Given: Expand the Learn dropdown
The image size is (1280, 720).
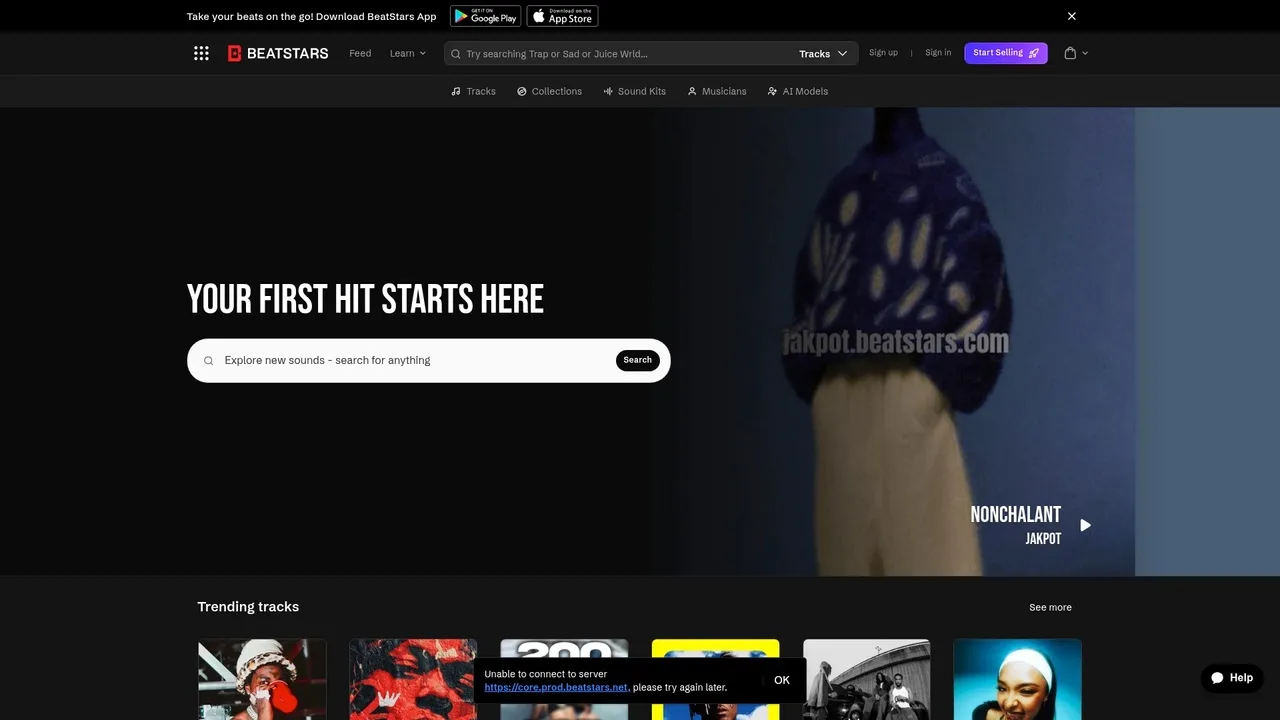Looking at the screenshot, I should [408, 53].
